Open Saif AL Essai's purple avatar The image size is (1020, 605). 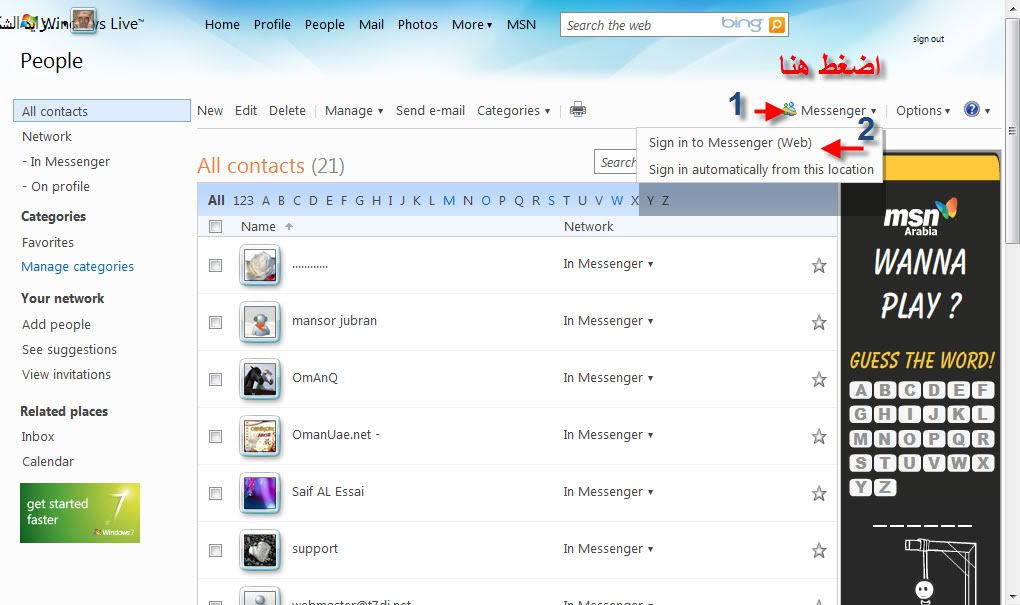[x=260, y=493]
